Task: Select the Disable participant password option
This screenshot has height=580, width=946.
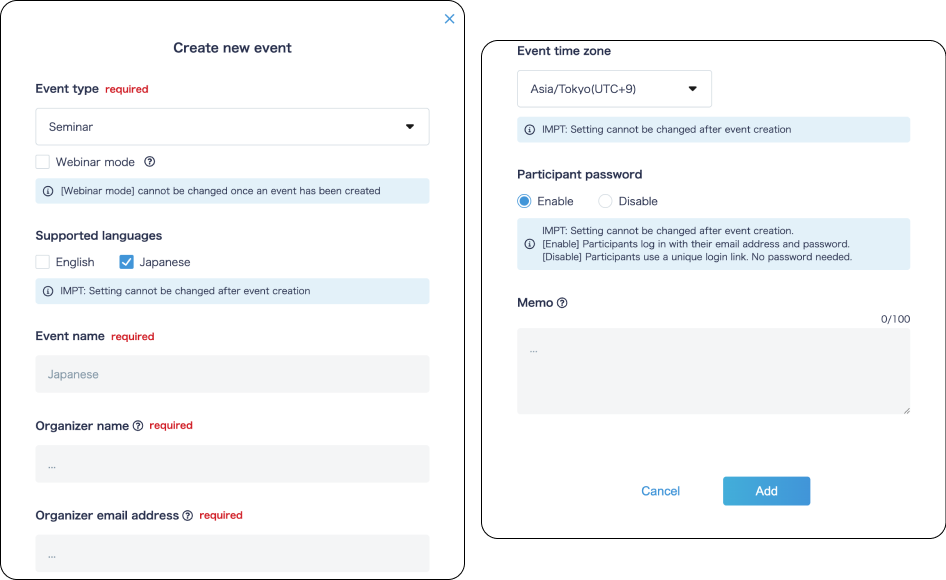Action: (x=605, y=201)
